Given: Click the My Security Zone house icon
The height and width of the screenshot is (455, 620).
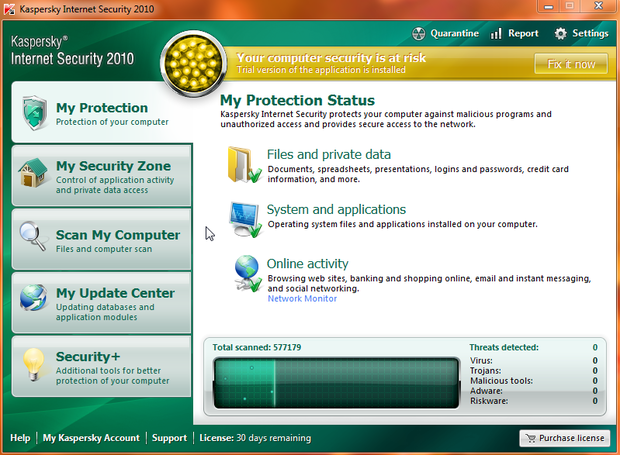Looking at the screenshot, I should click(33, 172).
